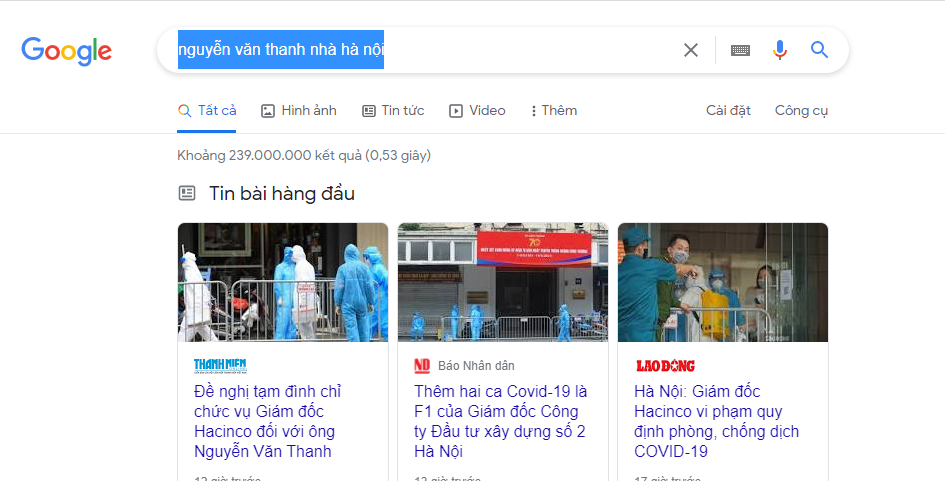The width and height of the screenshot is (945, 481).
Task: Expand the Thêm menu
Action: tap(554, 111)
